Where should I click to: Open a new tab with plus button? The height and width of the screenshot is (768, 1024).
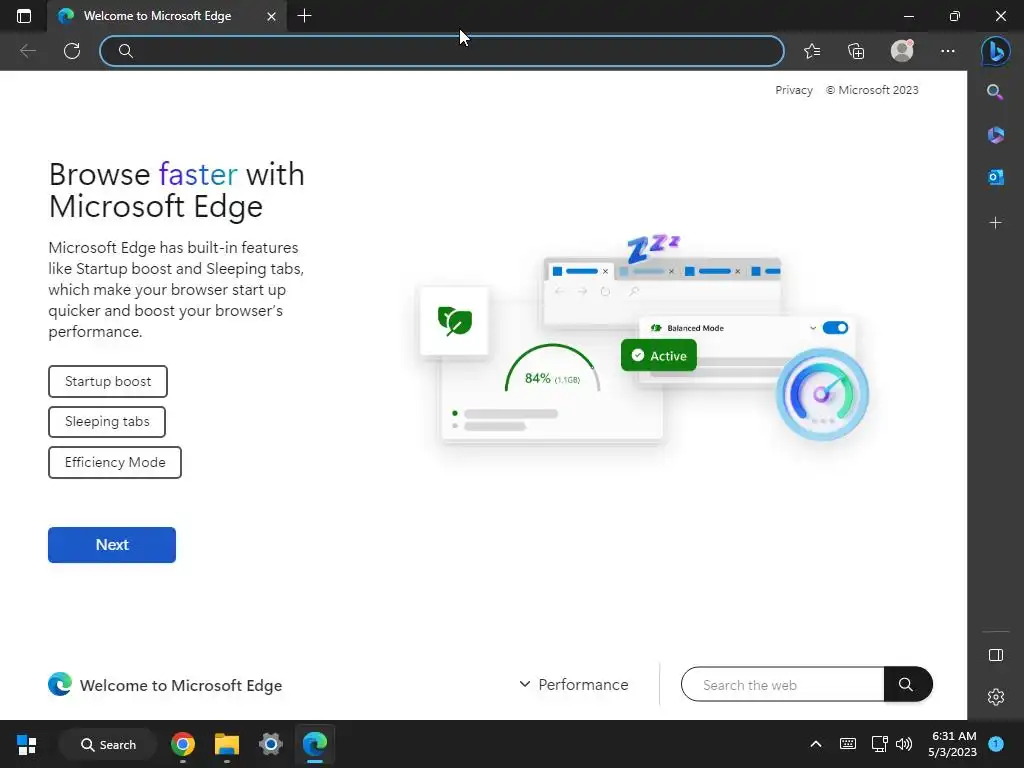click(304, 16)
